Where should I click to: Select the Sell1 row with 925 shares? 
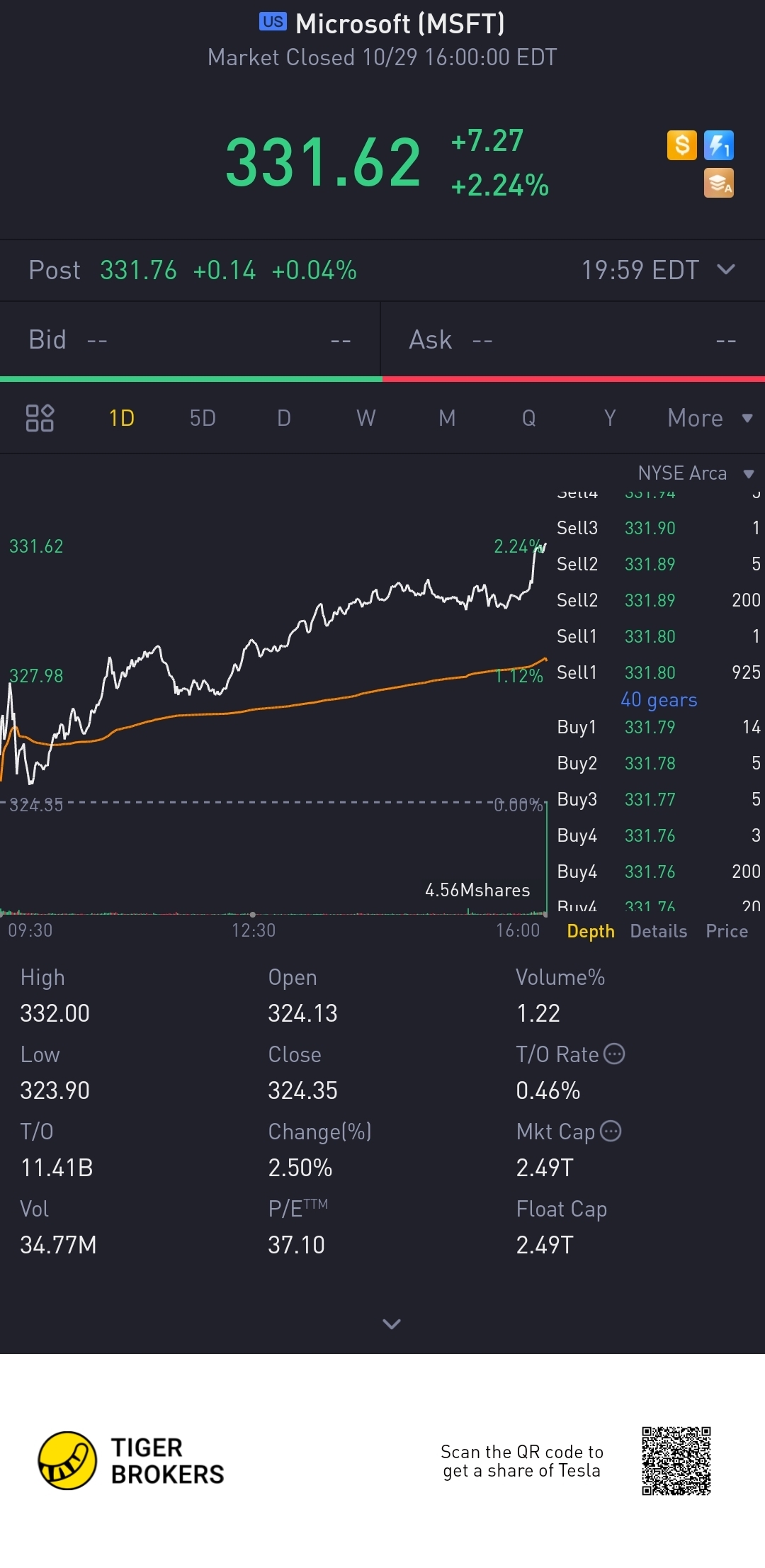pyautogui.click(x=659, y=672)
